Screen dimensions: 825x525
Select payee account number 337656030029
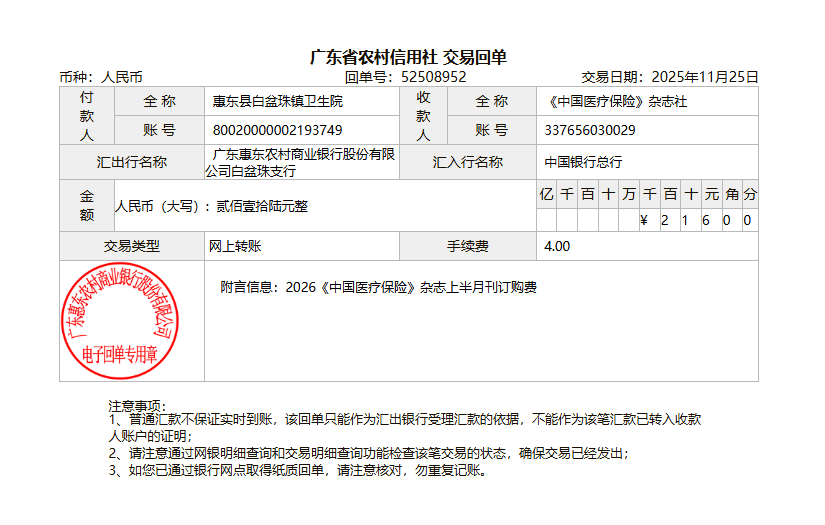[x=590, y=130]
